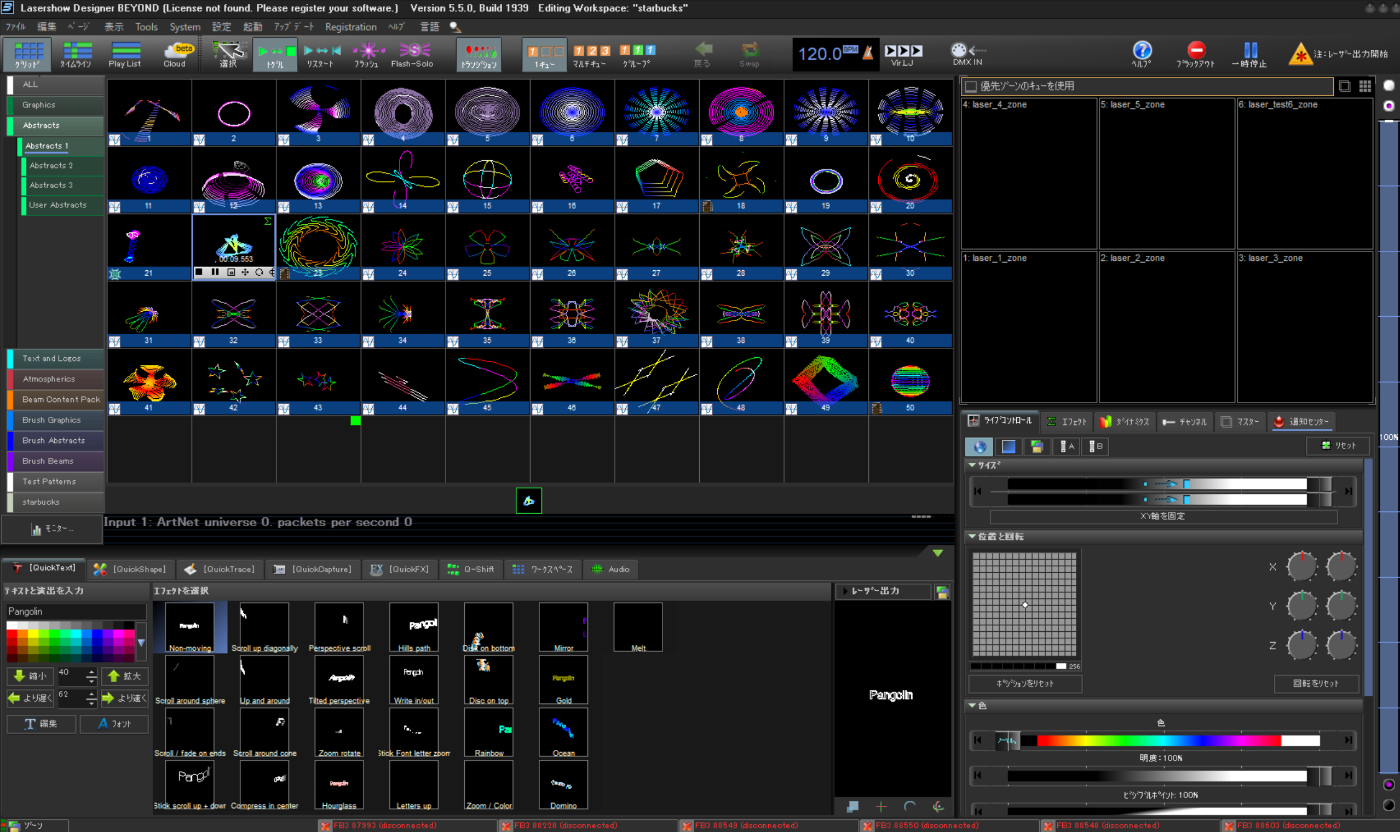Click the DMX IN icon
This screenshot has width=1400, height=832.
coord(966,54)
